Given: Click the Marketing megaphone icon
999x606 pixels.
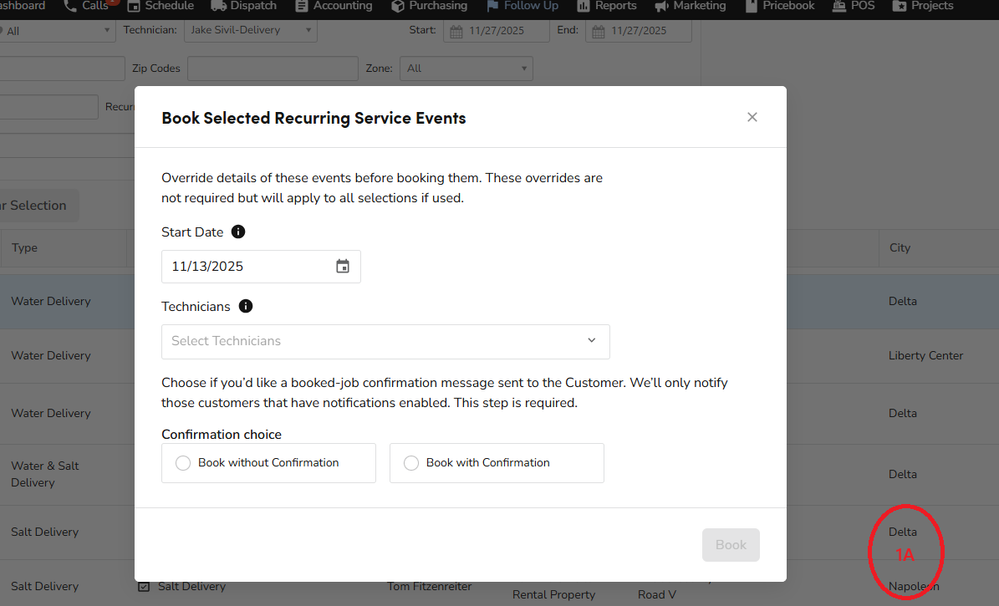Looking at the screenshot, I should click(661, 6).
